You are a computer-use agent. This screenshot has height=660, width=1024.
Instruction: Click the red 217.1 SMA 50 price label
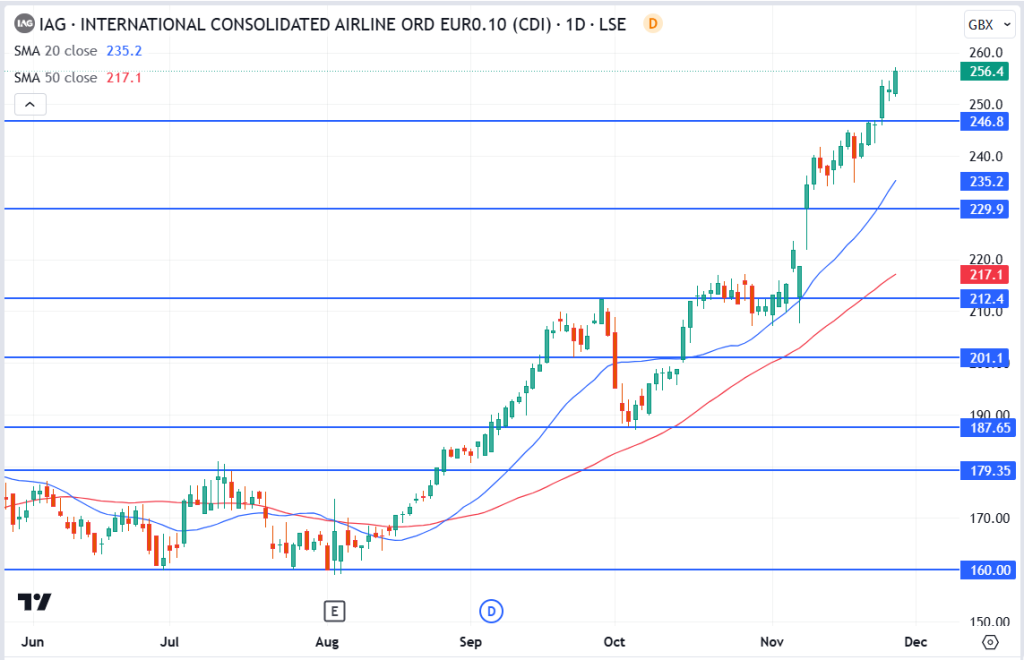[x=980, y=274]
